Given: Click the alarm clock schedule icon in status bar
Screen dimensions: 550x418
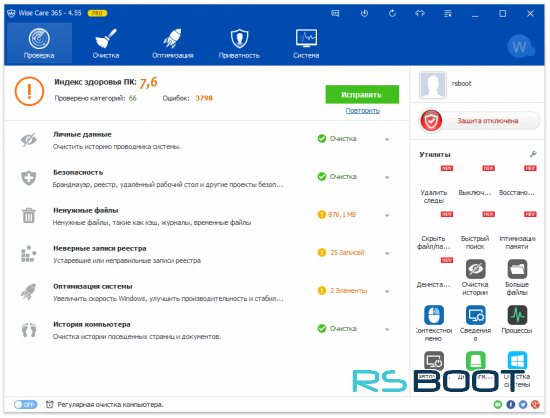Looking at the screenshot, I should [x=49, y=404].
